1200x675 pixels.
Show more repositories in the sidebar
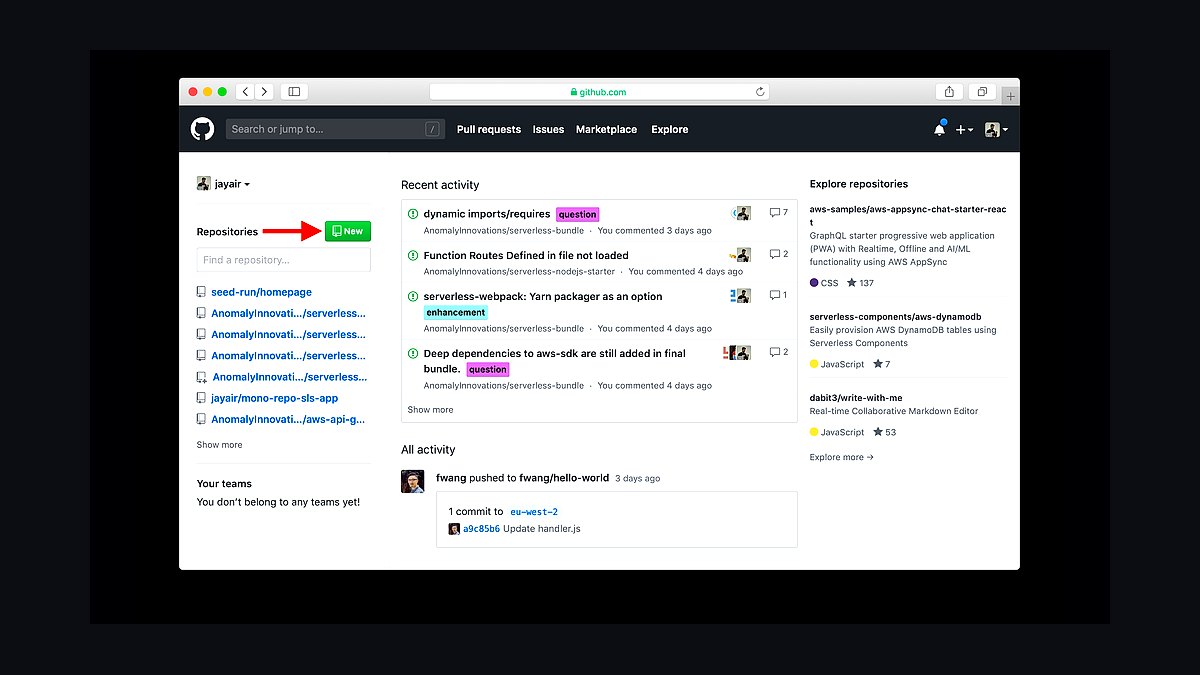[219, 445]
